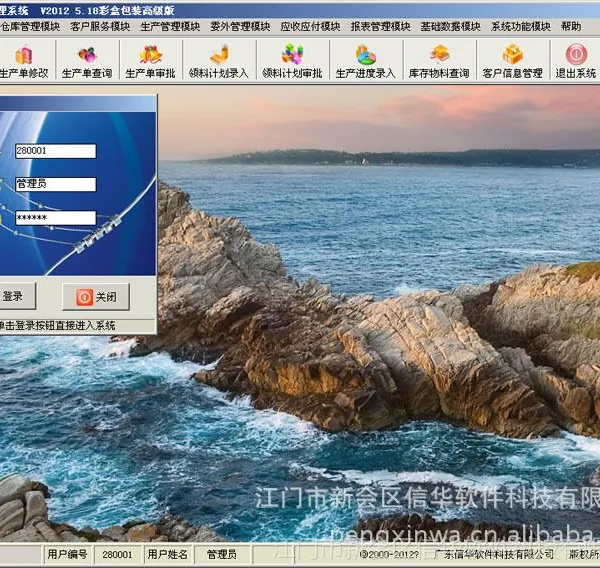This screenshot has height=568, width=600.
Task: Click the 用户姓名 label in the status bar
Action: (x=168, y=554)
